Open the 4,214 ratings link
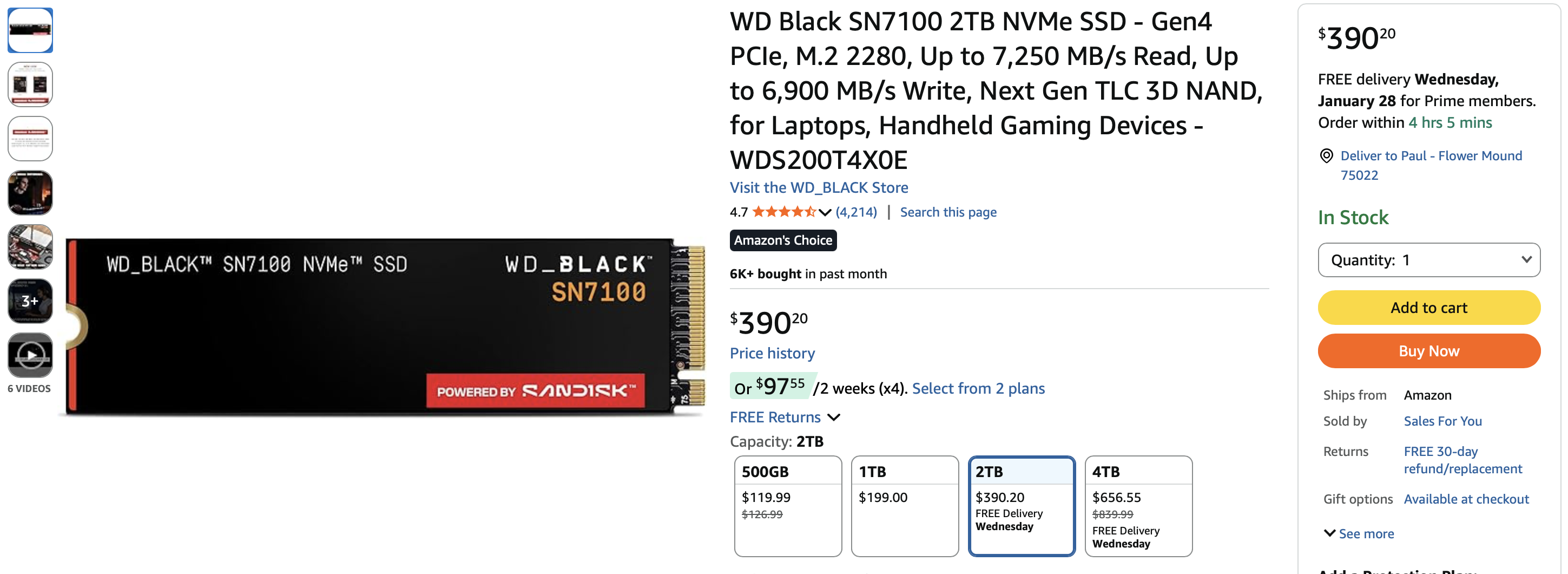Image resolution: width=1568 pixels, height=574 pixels. pos(856,213)
